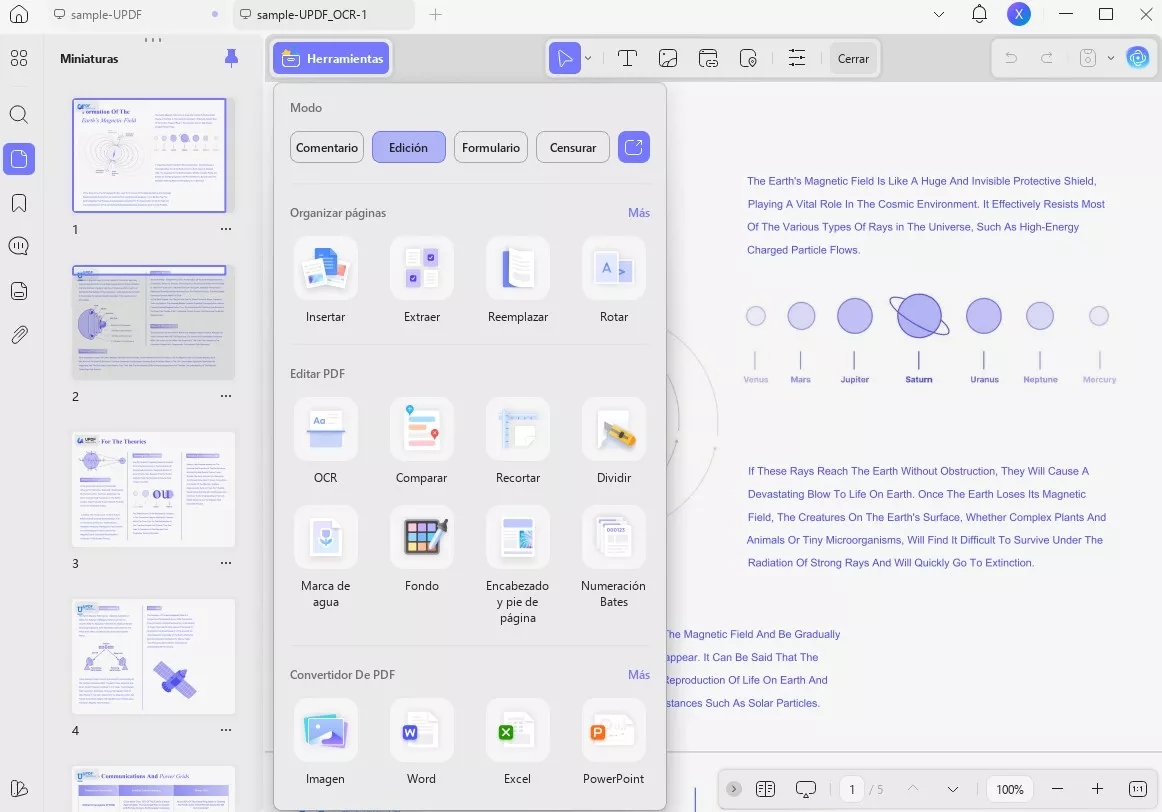Click the save icon
Viewport: 1162px width, 812px height.
(x=1087, y=59)
